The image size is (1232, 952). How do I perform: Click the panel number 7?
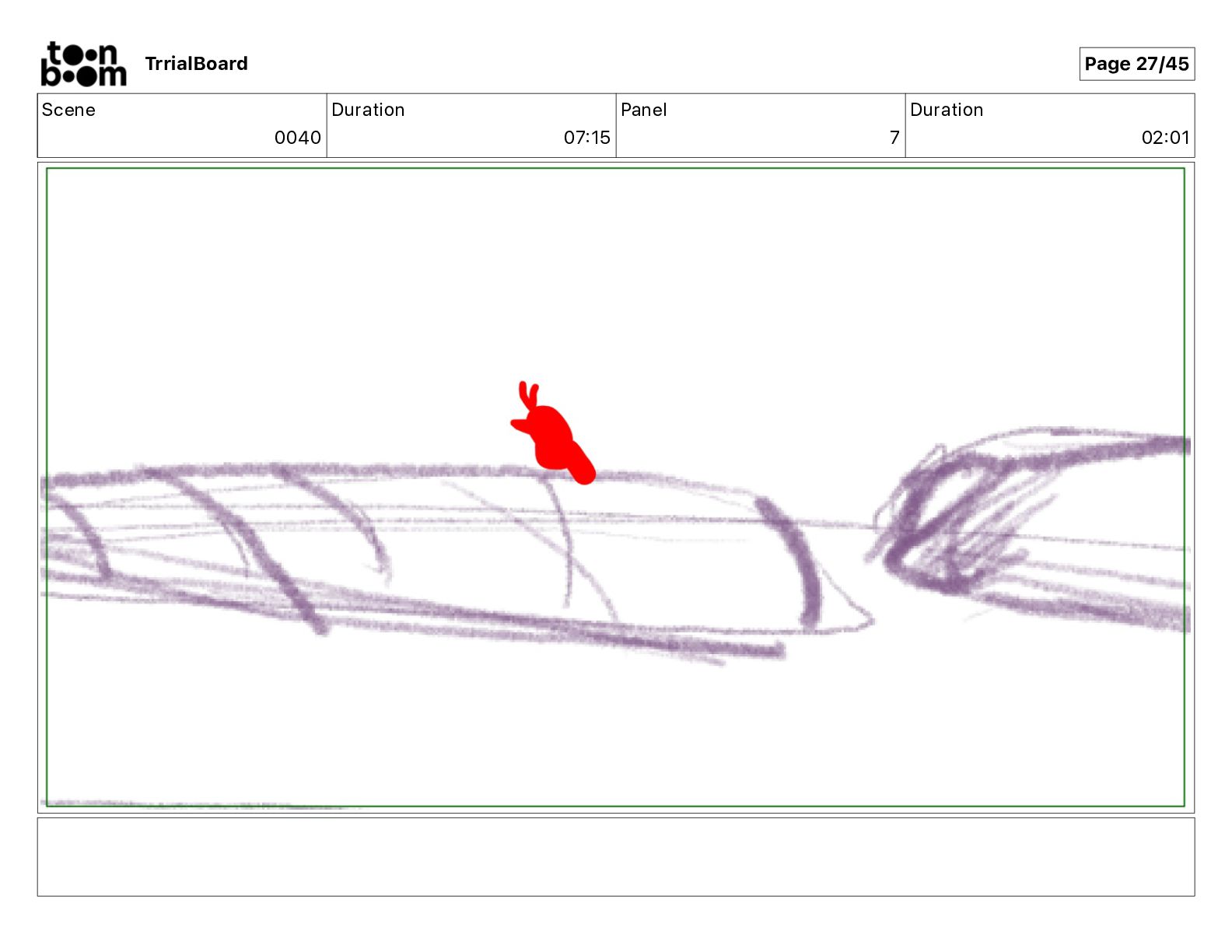pyautogui.click(x=894, y=138)
